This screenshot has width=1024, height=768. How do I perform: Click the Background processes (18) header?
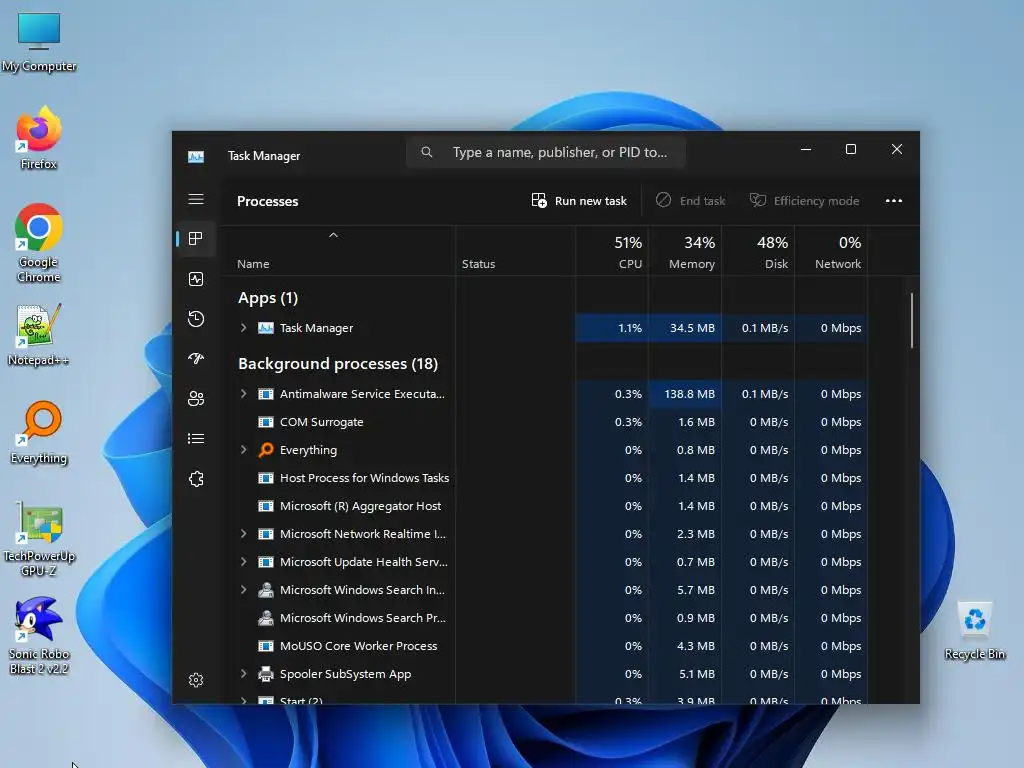[338, 363]
